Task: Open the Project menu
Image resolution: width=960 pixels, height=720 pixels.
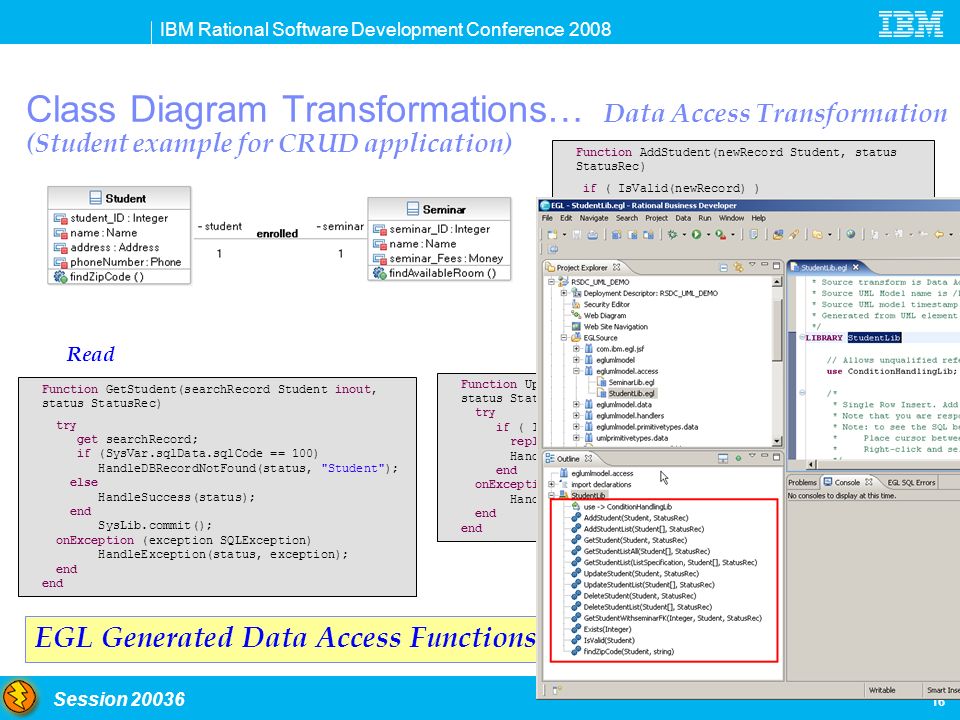Action: [x=656, y=218]
